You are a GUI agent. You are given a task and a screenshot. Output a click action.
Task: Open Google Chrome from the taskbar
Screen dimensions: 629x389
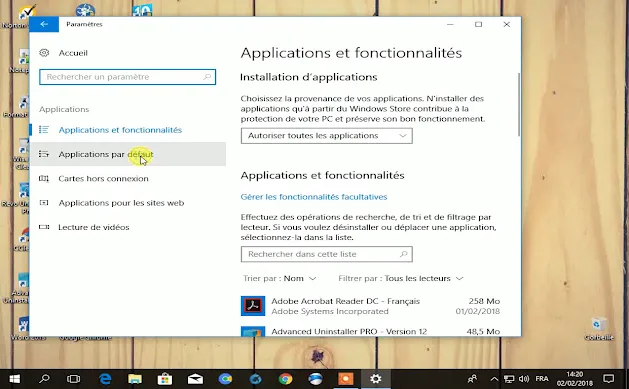click(x=286, y=379)
